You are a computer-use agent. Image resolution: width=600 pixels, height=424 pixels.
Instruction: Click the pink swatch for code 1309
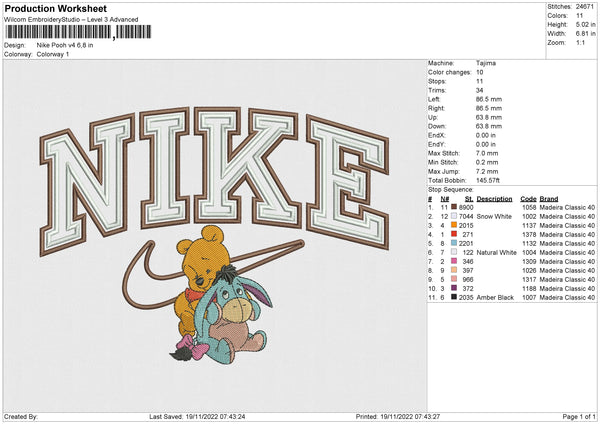(x=454, y=261)
